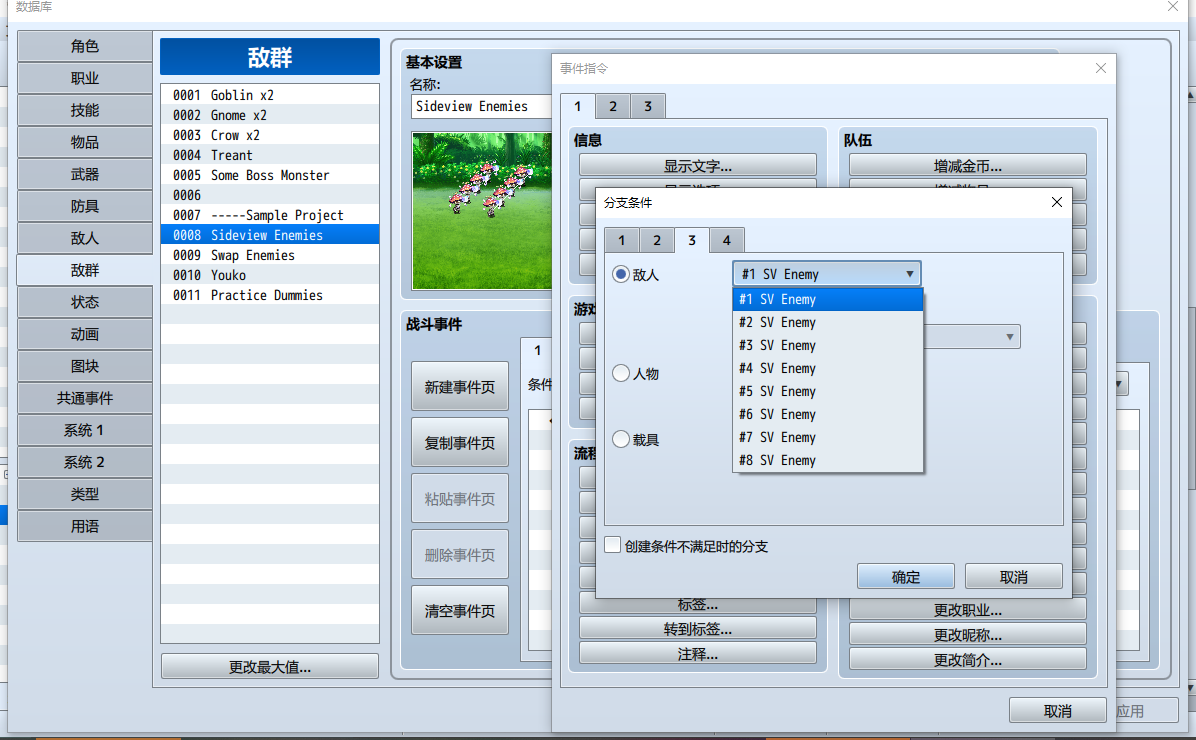
Task: Choose #7 SV Enemy from the list
Action: 828,436
